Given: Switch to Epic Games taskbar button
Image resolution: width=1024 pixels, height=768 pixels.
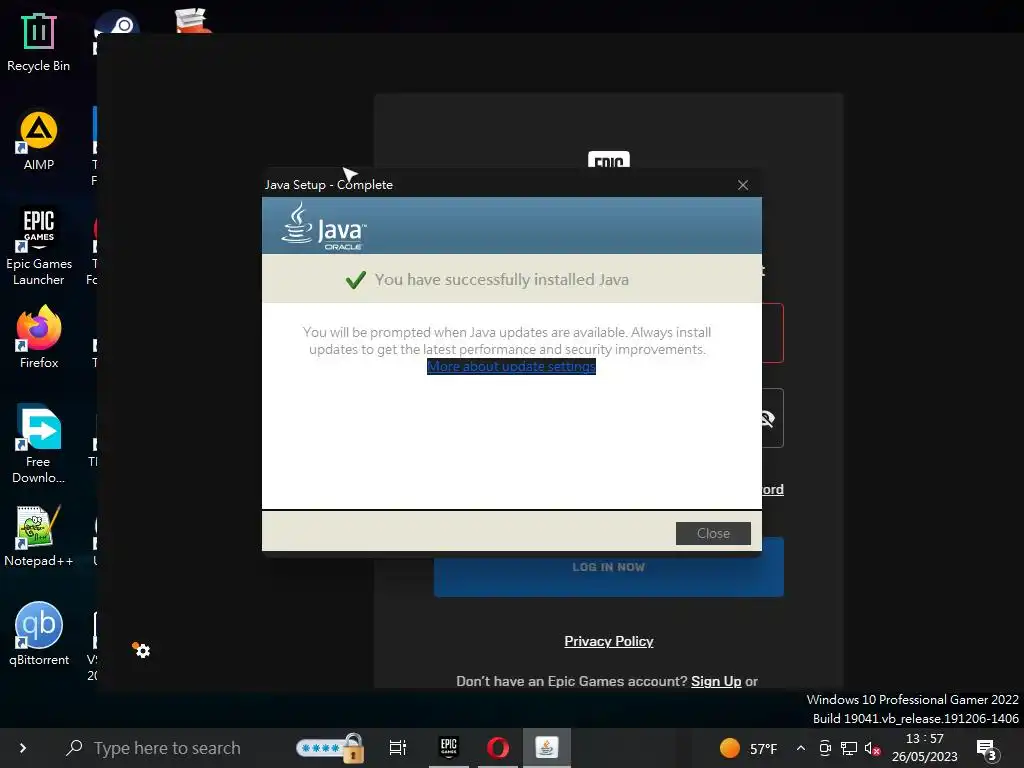Looking at the screenshot, I should tap(449, 747).
